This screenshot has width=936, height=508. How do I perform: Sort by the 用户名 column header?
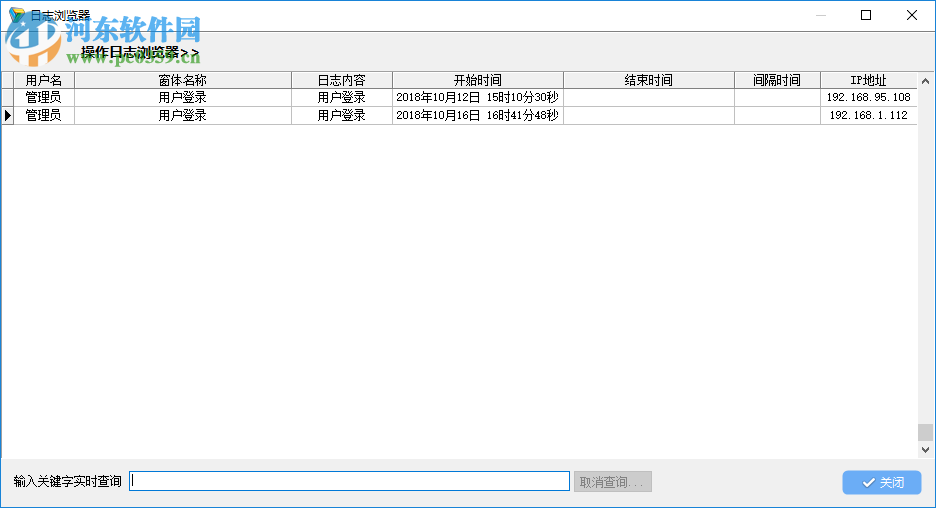[44, 80]
